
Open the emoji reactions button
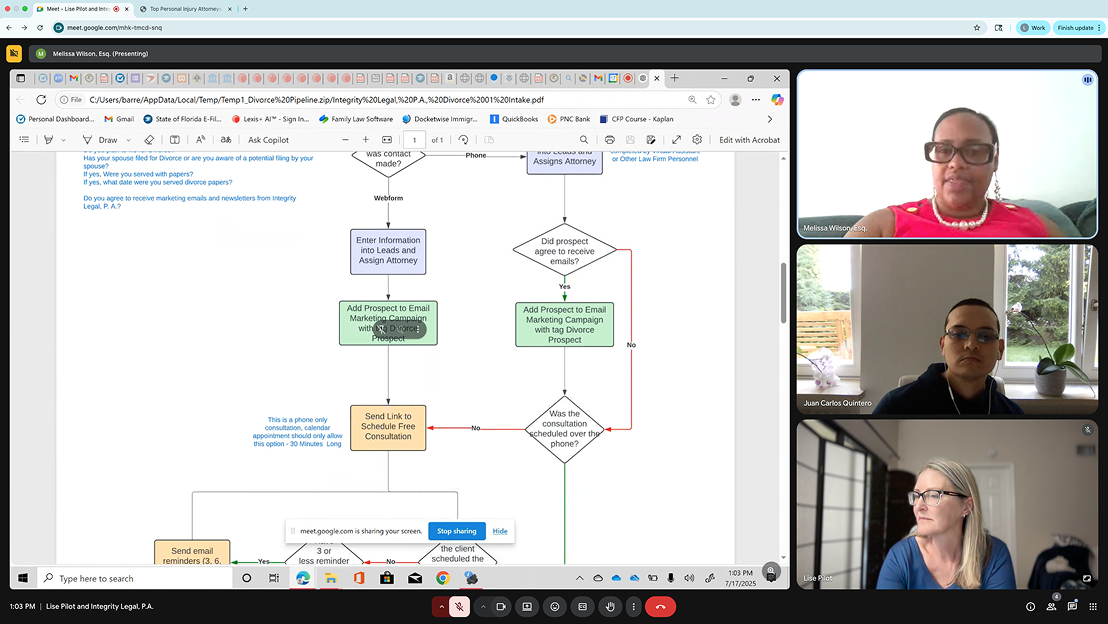pyautogui.click(x=555, y=606)
